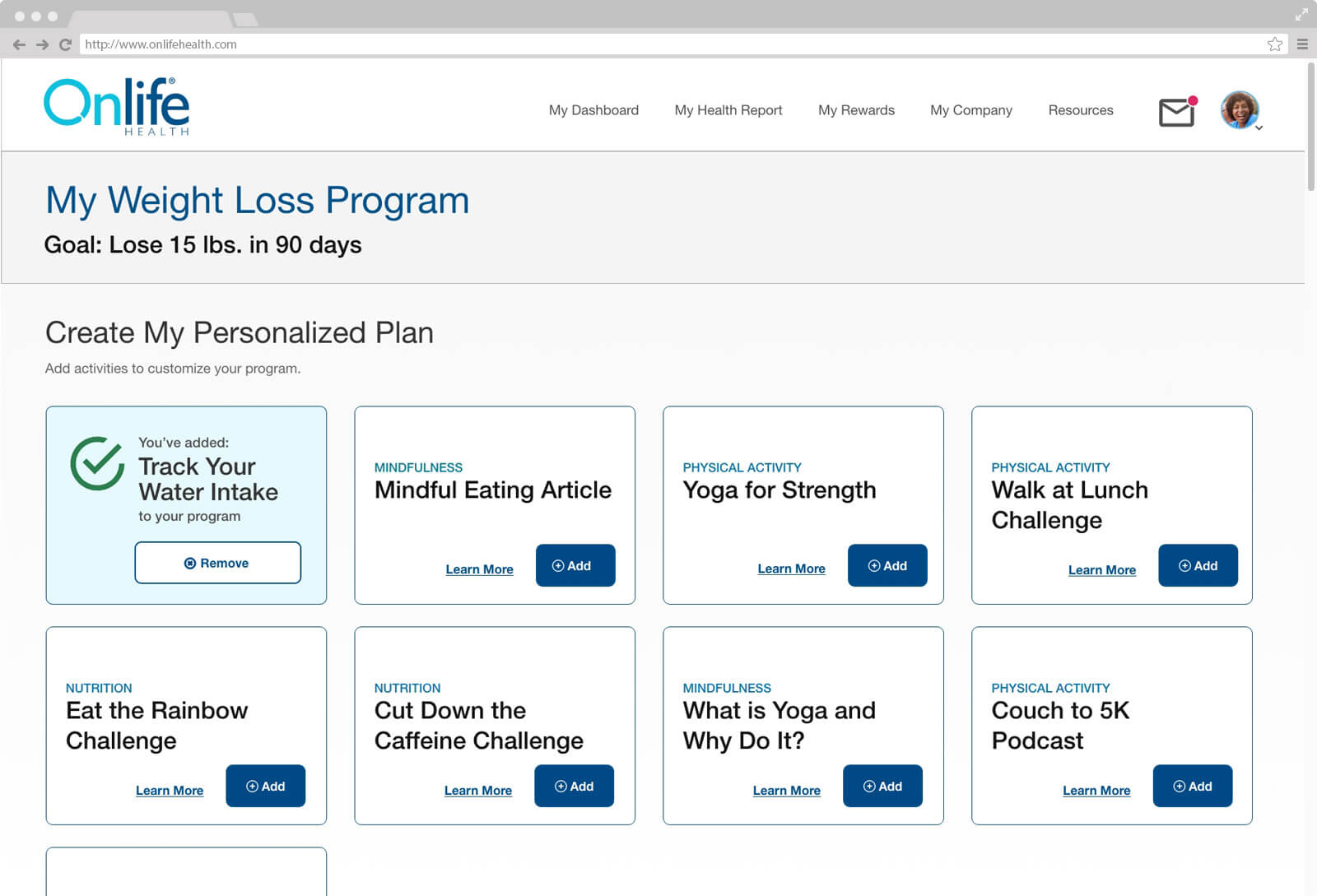The width and height of the screenshot is (1317, 896).
Task: Go to My Health Report
Action: click(728, 110)
